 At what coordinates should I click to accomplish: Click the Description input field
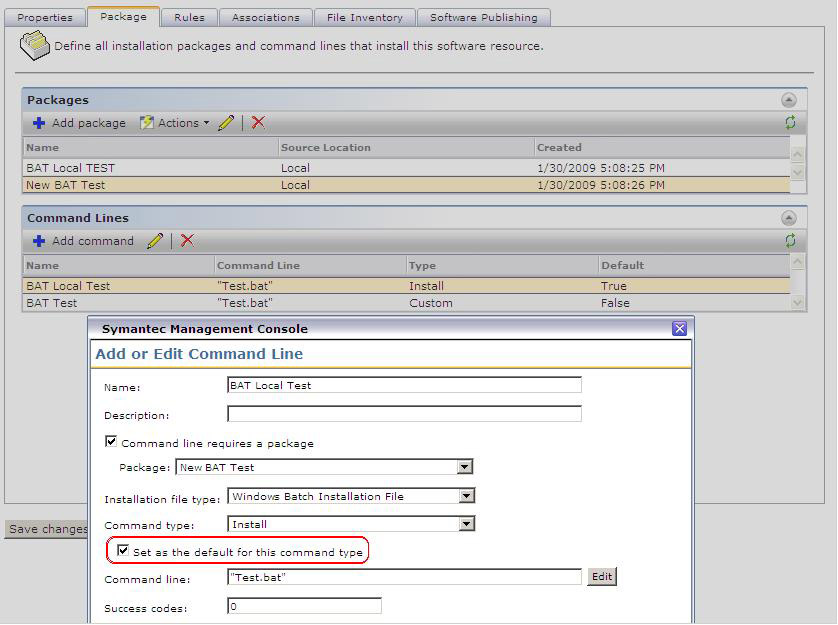click(x=404, y=414)
